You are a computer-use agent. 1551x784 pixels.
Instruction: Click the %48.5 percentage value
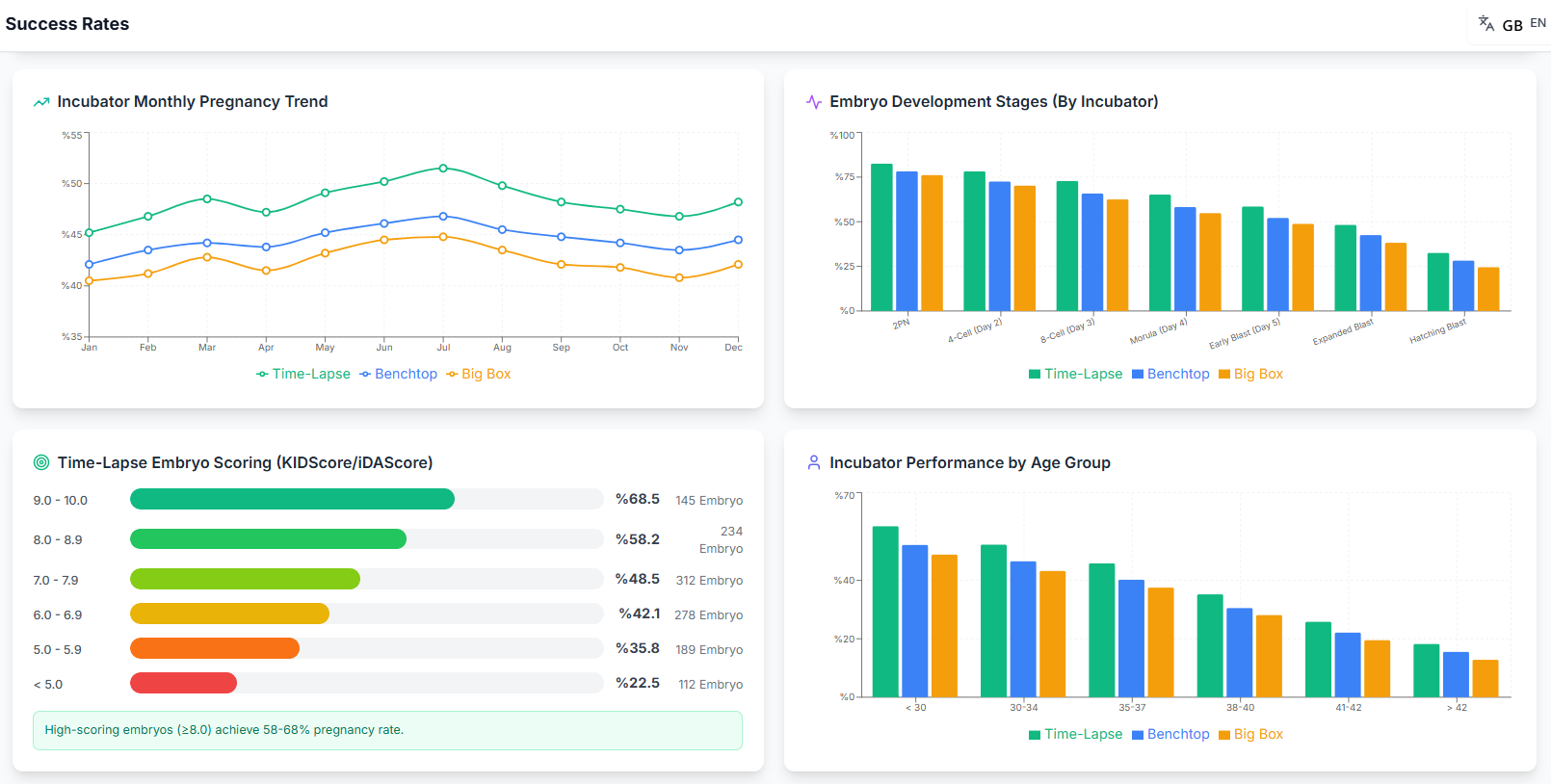coord(638,579)
